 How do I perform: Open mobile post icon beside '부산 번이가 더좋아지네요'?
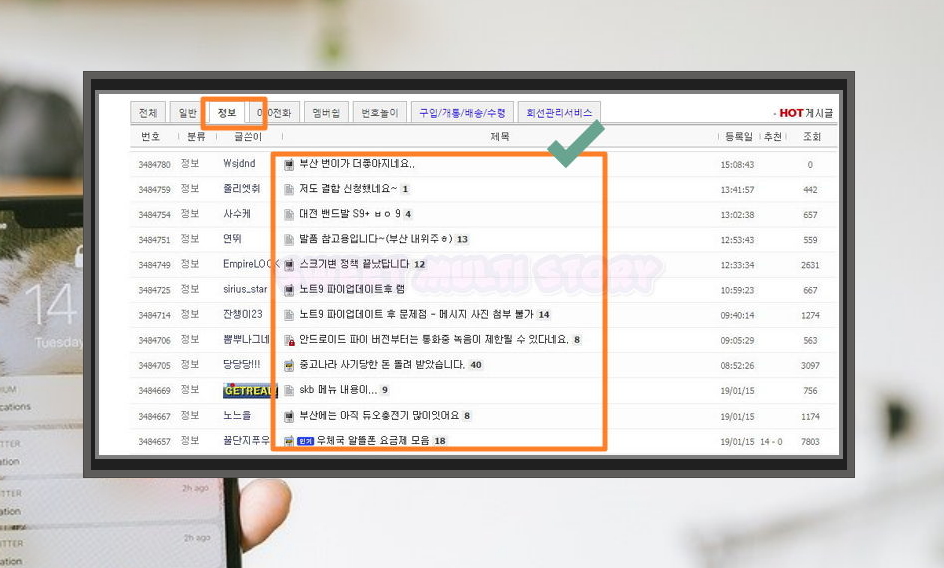click(x=289, y=164)
